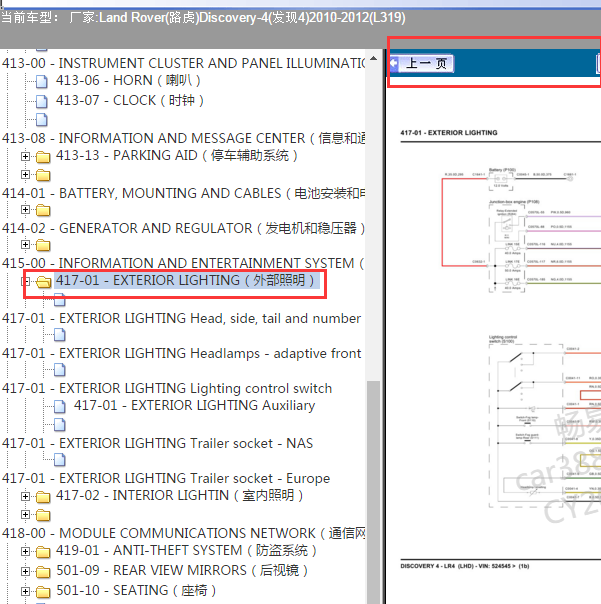Open the 413-06 HORN document icon

coord(42,81)
